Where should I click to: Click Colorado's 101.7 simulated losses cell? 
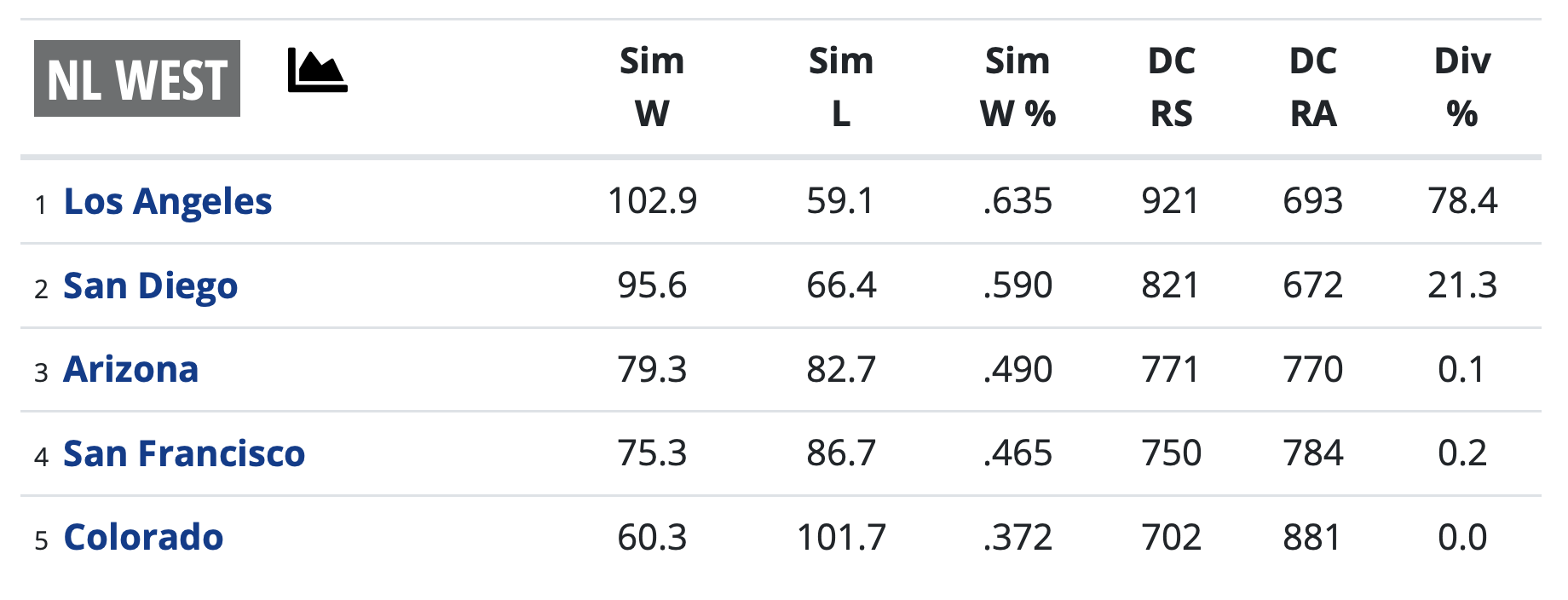841,538
